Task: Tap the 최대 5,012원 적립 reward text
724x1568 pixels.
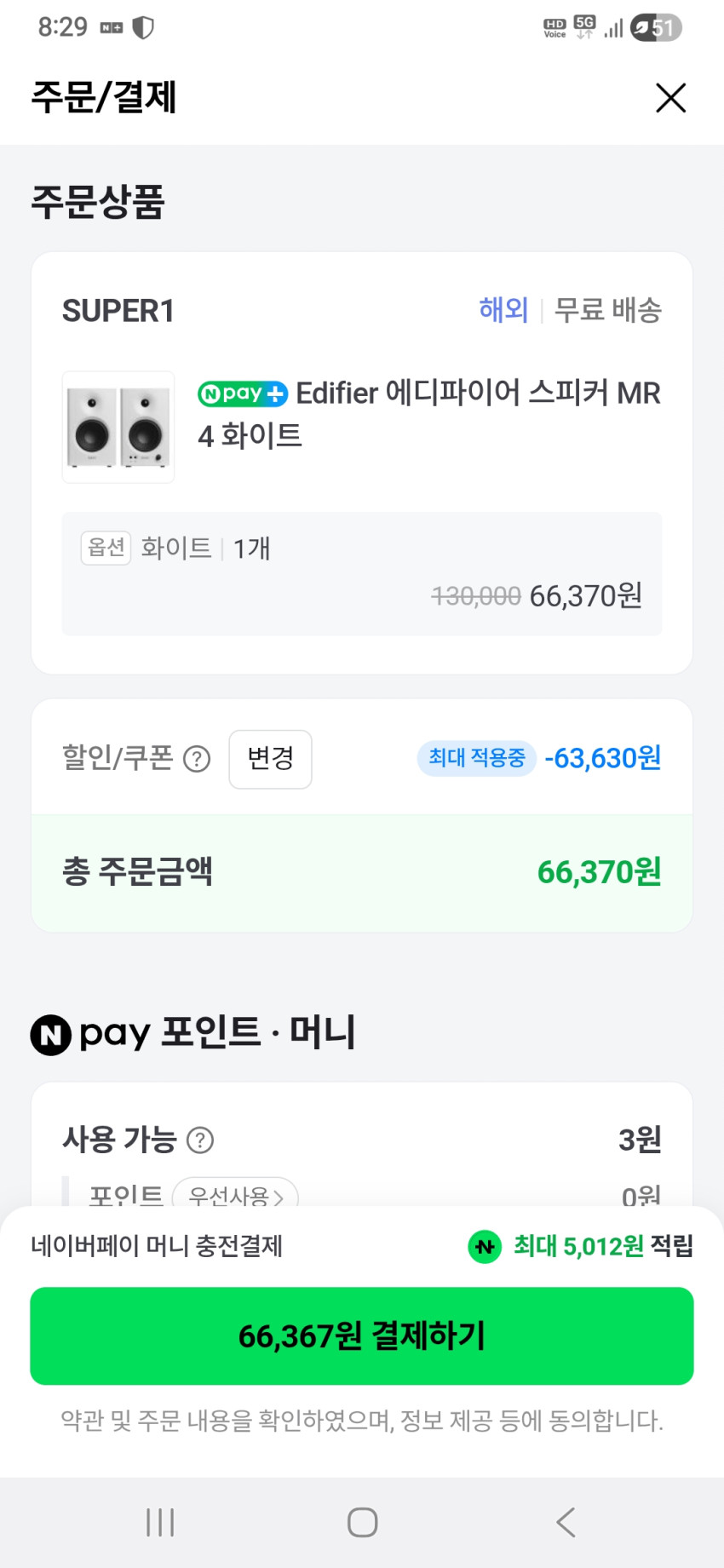Action: (x=602, y=1247)
